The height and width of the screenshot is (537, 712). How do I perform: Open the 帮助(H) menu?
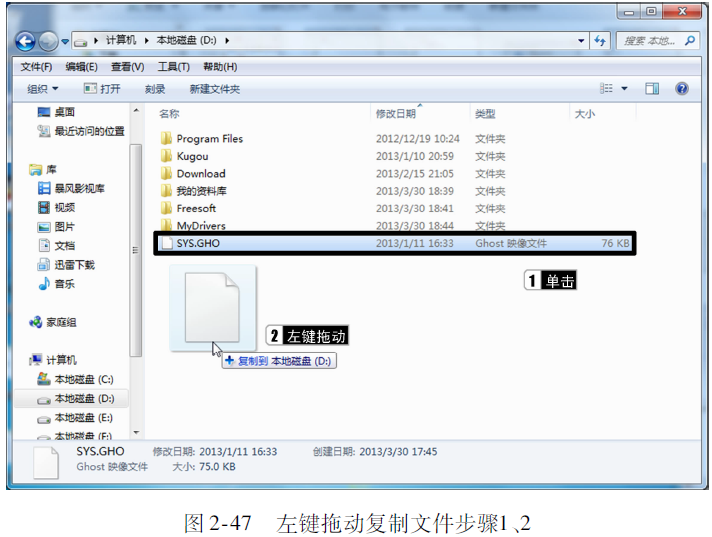click(220, 67)
